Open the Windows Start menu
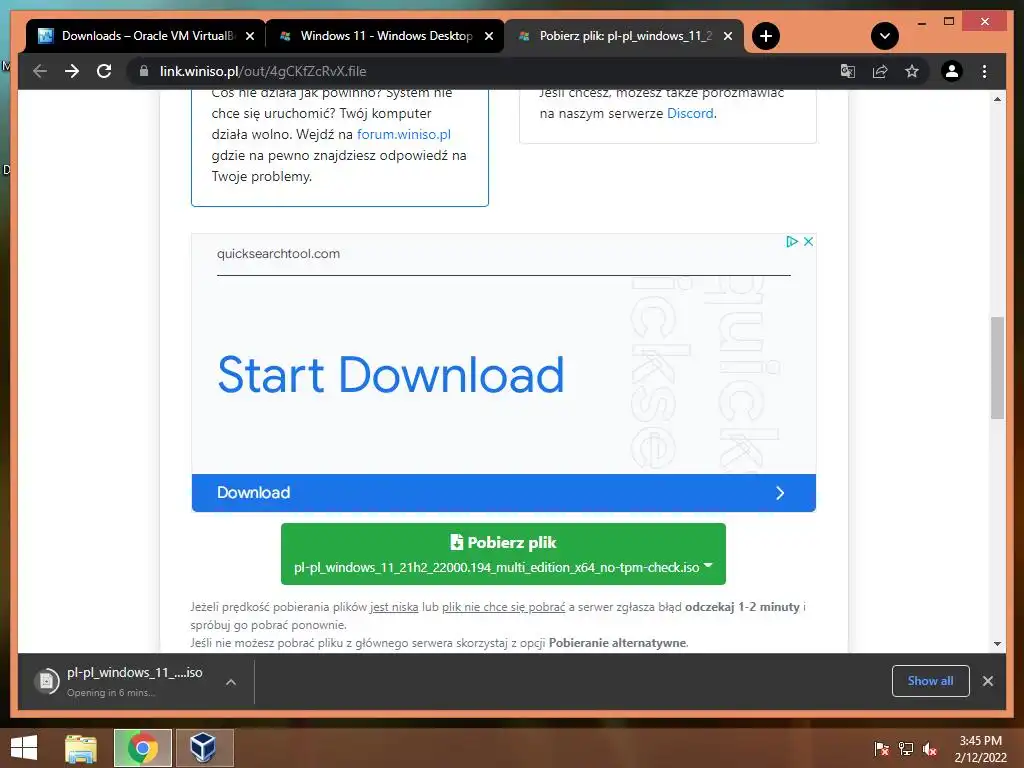1024x768 pixels. [x=24, y=748]
